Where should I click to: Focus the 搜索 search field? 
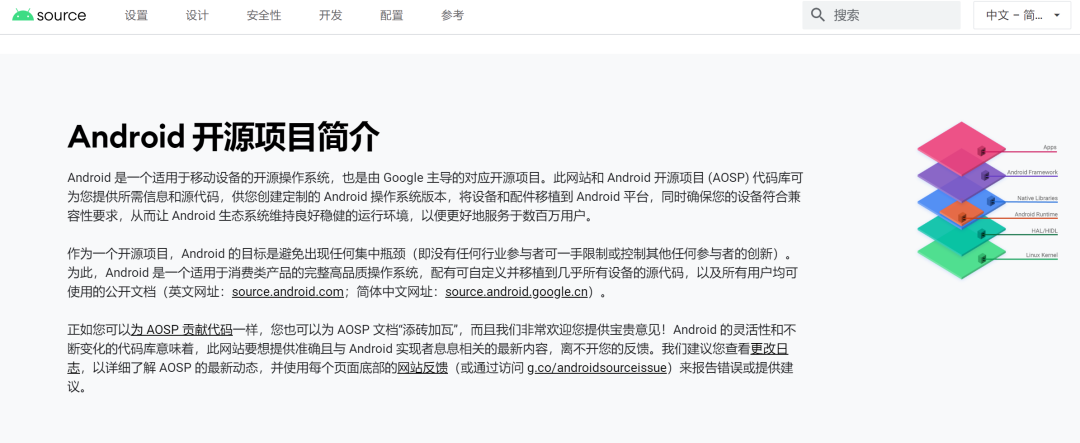[881, 15]
